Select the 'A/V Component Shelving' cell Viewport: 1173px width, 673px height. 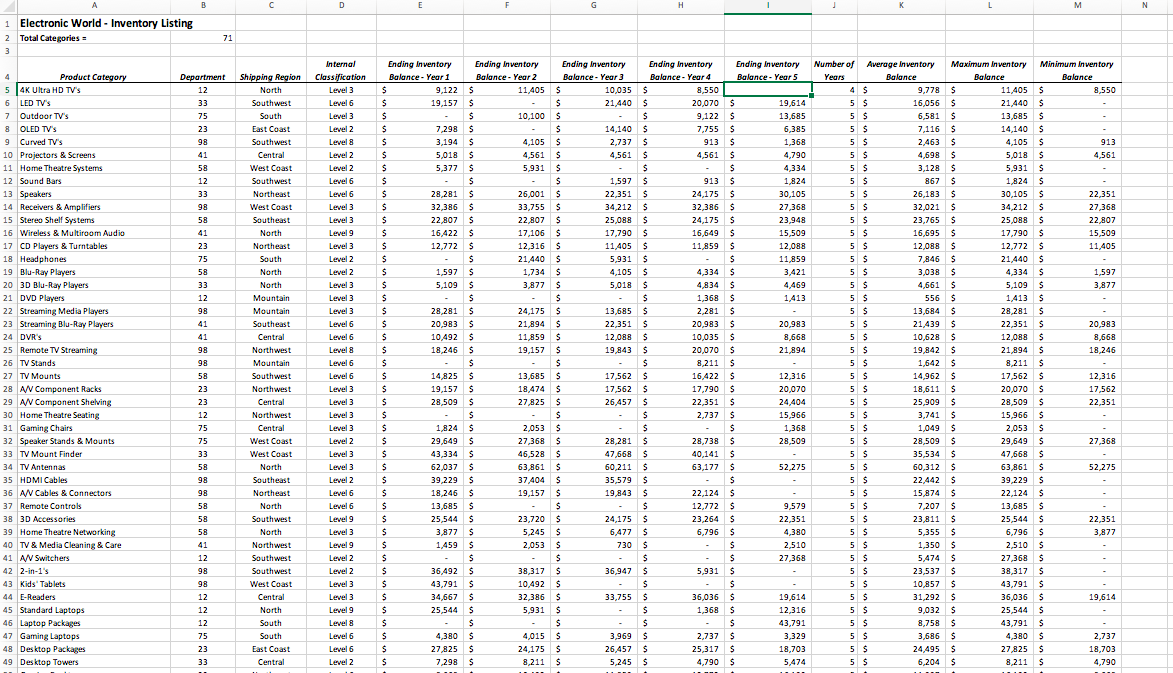click(94, 402)
